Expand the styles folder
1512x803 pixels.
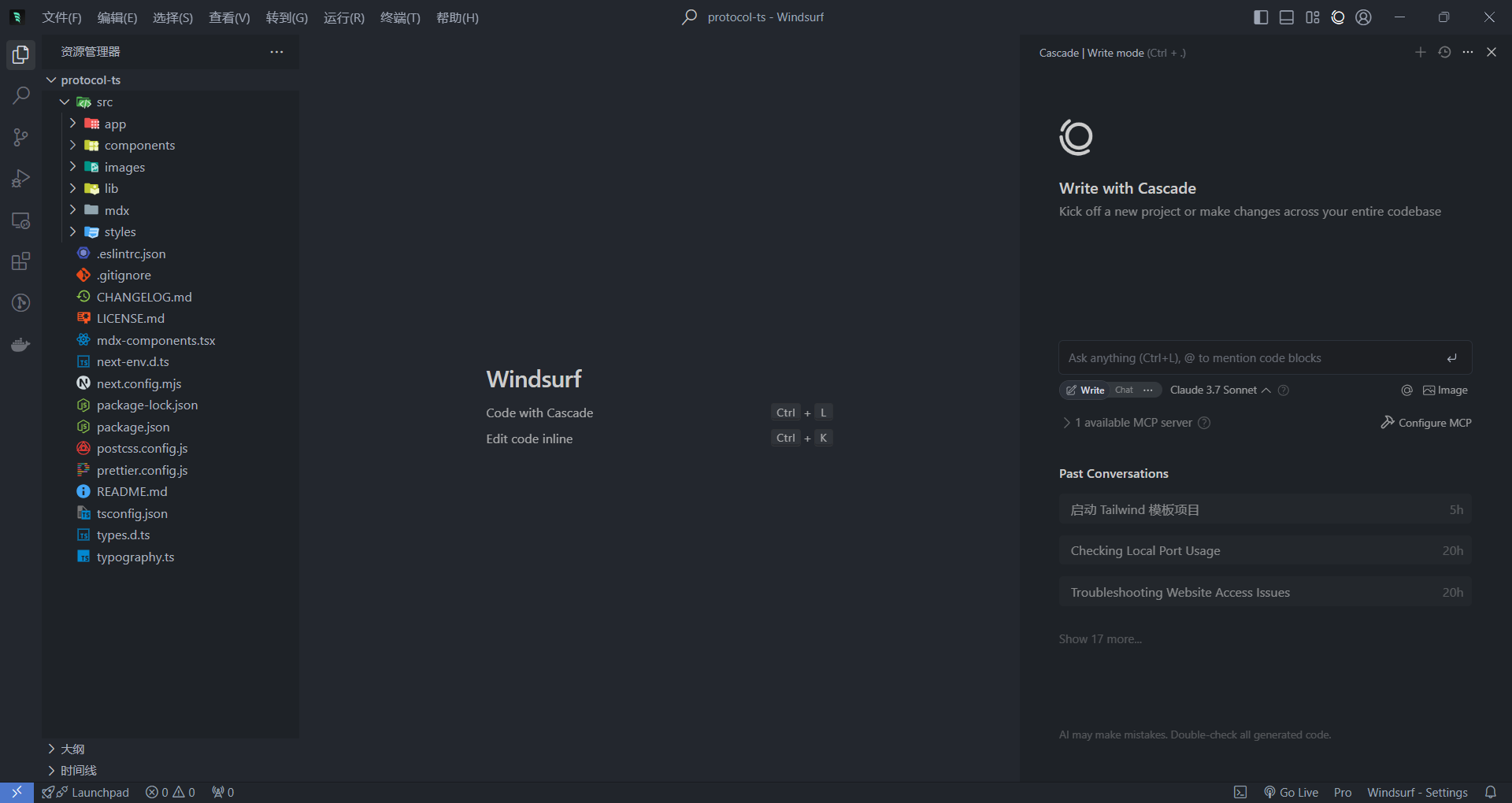click(171, 232)
